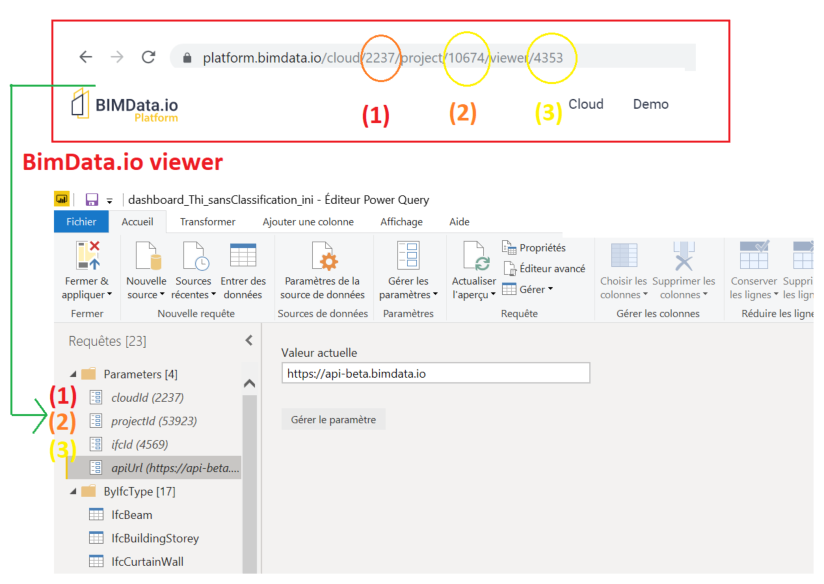Click the padlock icon in address bar
The image size is (824, 584).
187,58
